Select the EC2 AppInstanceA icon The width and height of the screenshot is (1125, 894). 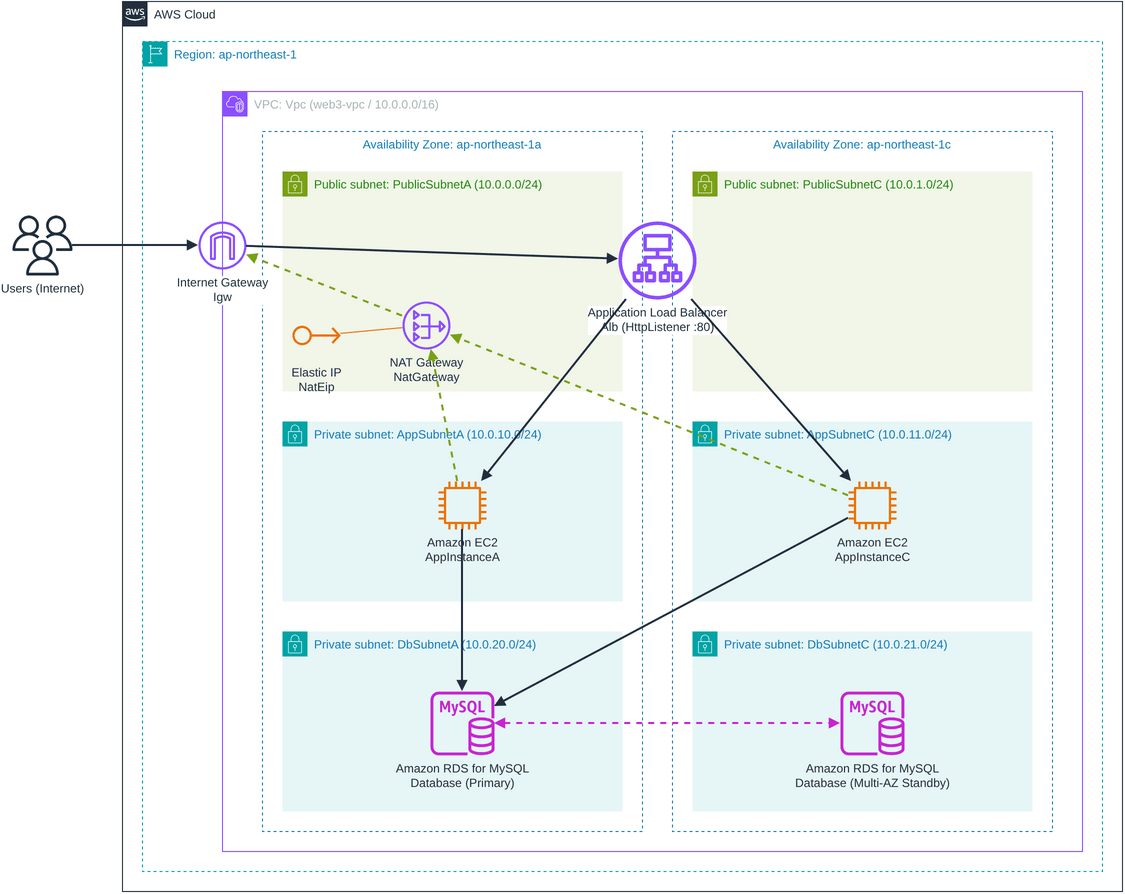(462, 505)
